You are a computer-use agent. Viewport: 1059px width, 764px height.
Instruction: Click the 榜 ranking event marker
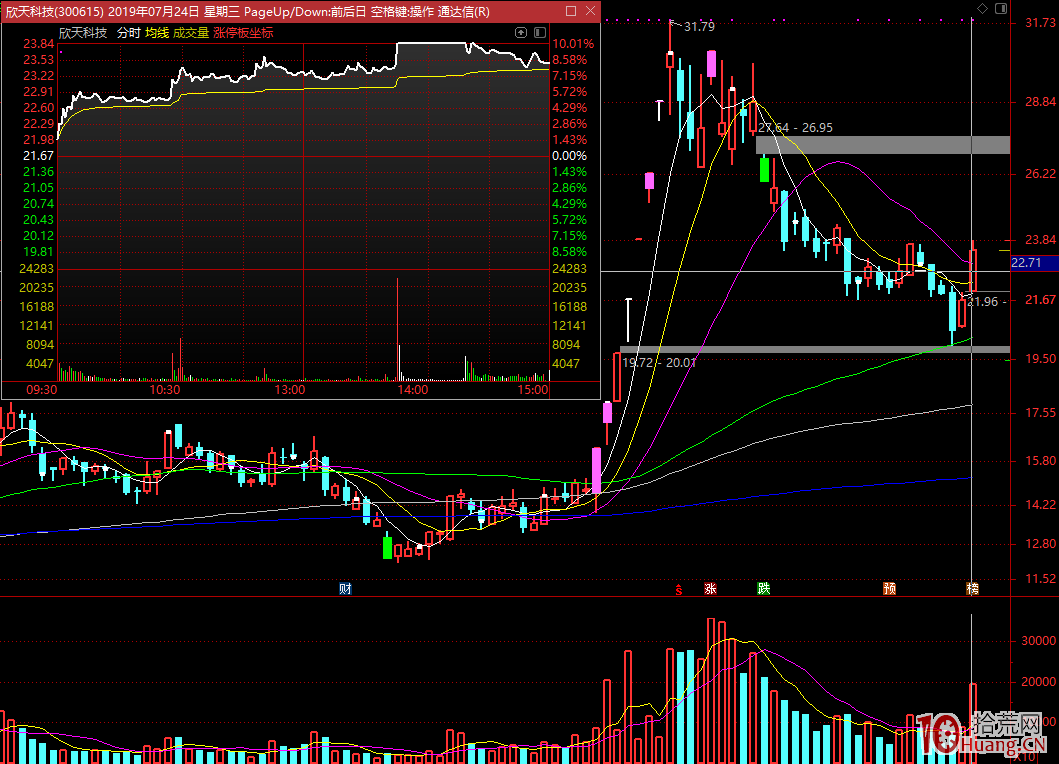[972, 589]
